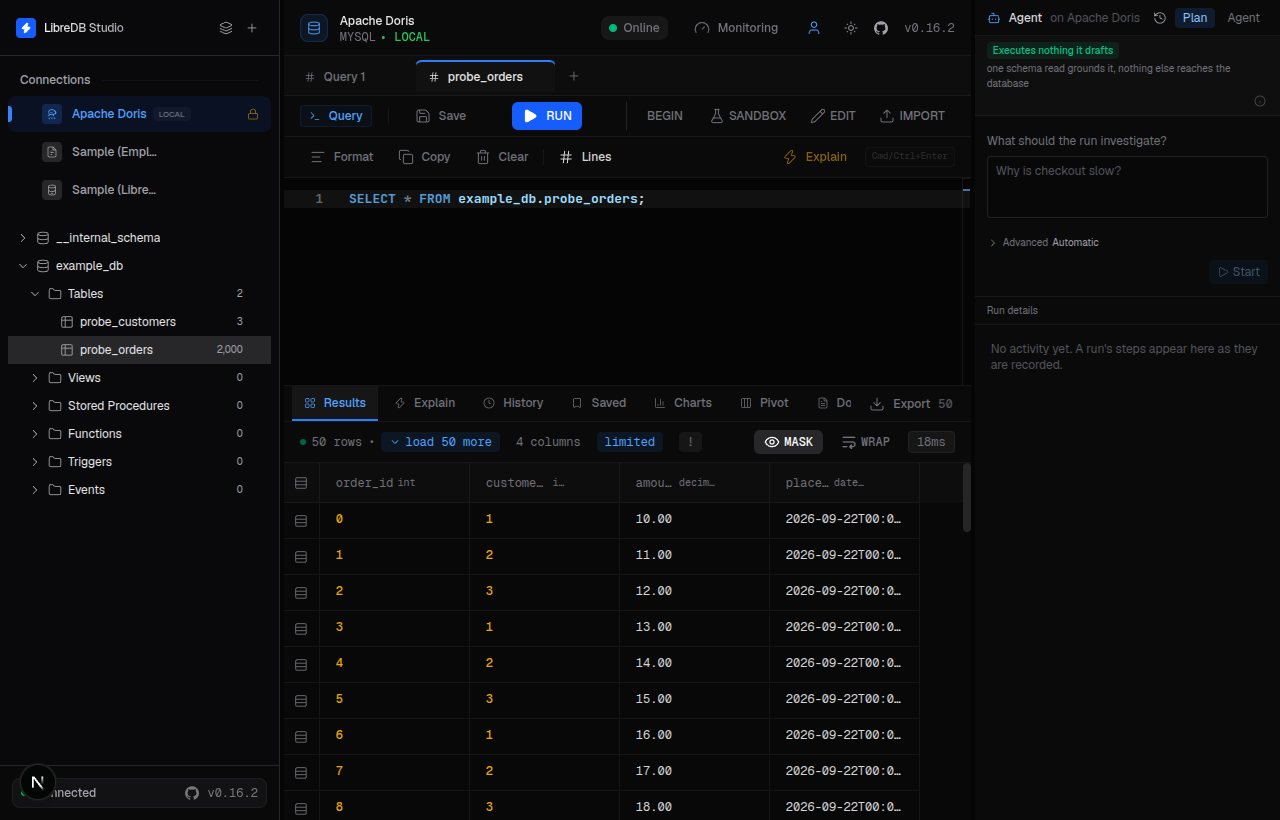The height and width of the screenshot is (820, 1280).
Task: Open the layers stack icon beside LibreDB Studio
Action: (226, 28)
